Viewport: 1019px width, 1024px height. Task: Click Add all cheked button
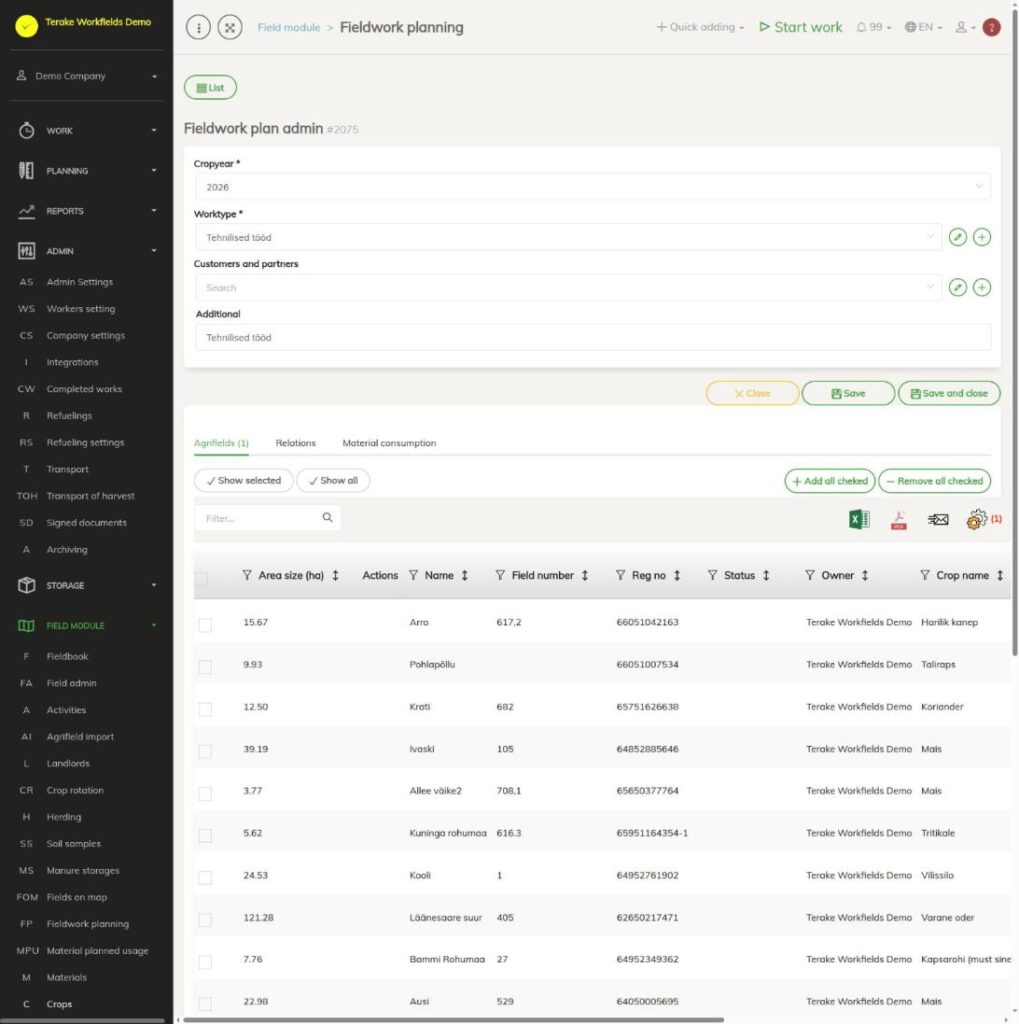pos(830,481)
